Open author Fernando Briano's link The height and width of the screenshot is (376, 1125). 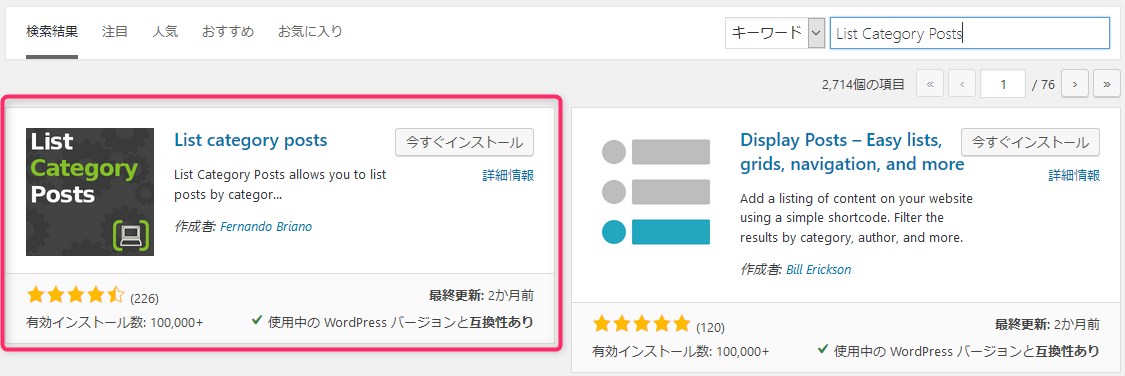(266, 227)
